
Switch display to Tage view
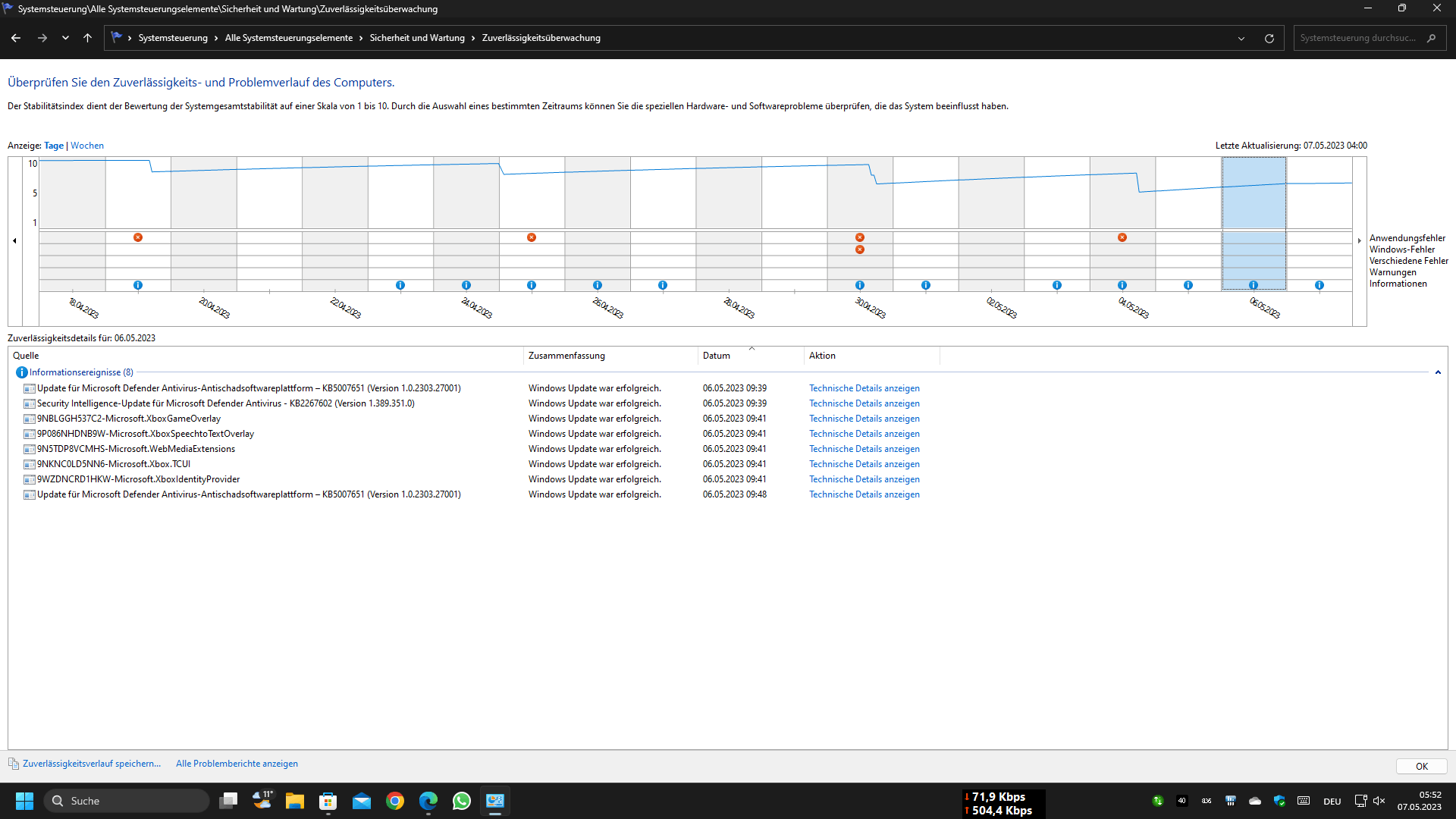pos(51,145)
